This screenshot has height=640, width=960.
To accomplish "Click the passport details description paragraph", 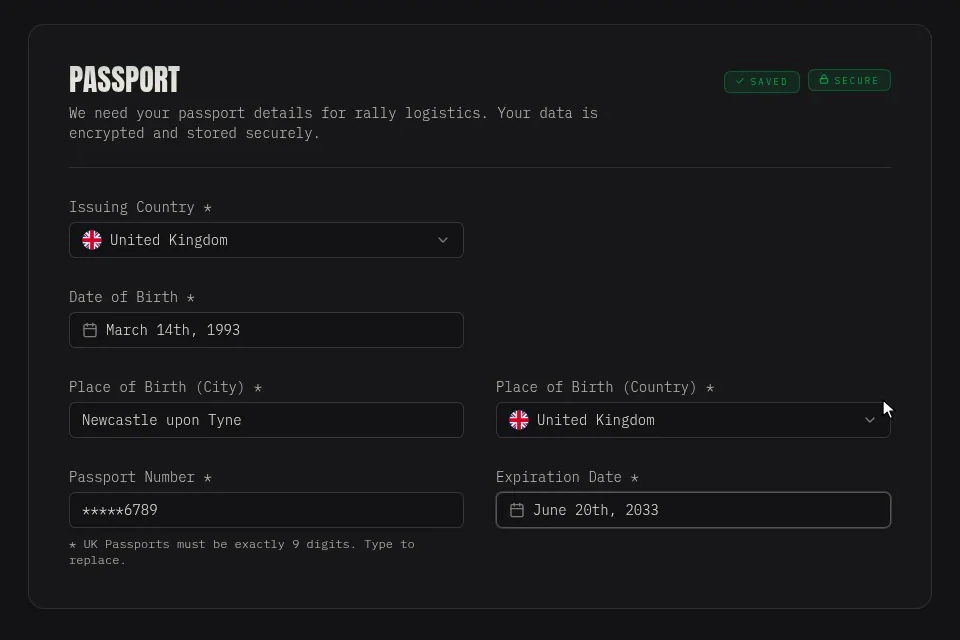I will click(333, 123).
